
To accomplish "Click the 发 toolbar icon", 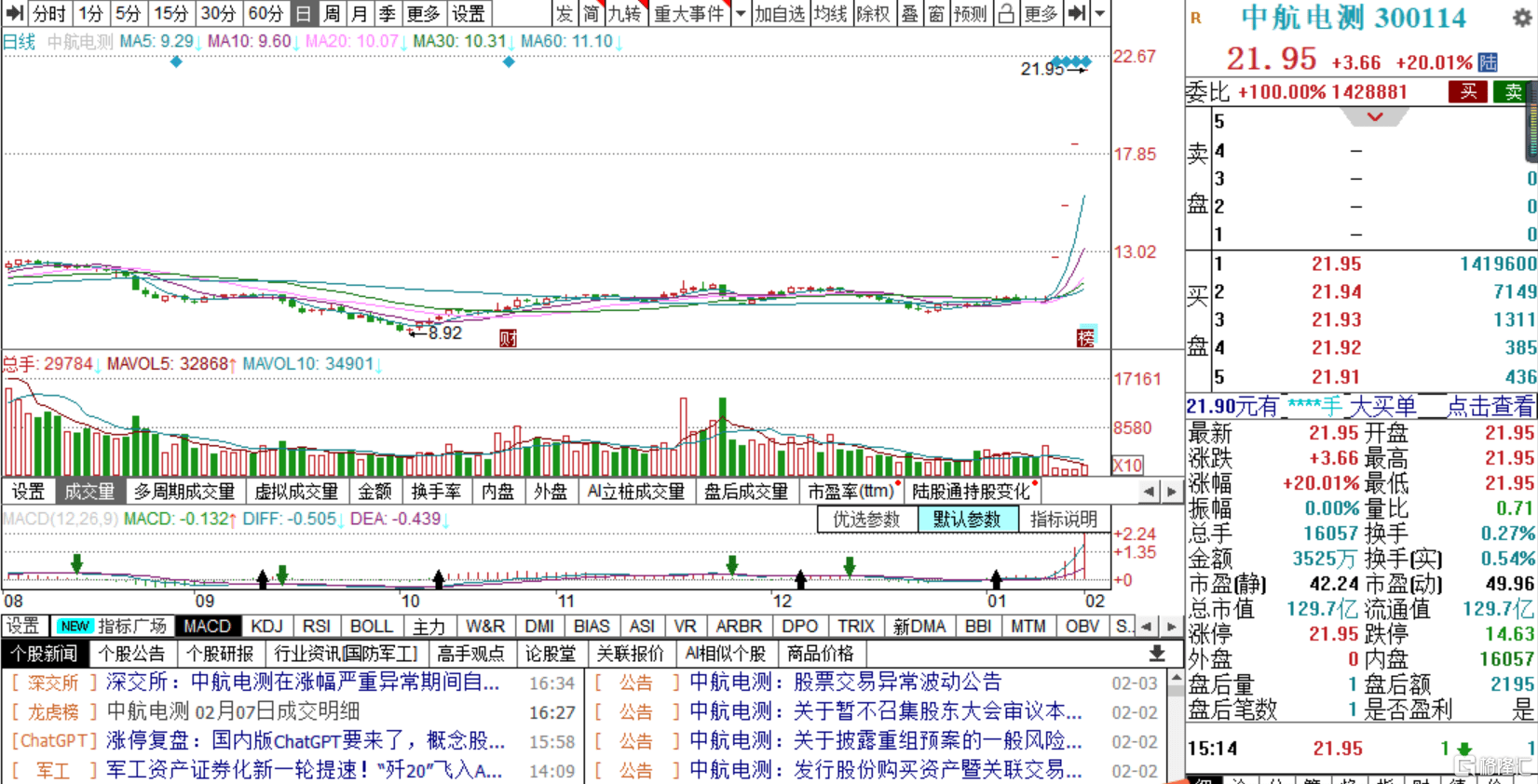I will pyautogui.click(x=565, y=13).
